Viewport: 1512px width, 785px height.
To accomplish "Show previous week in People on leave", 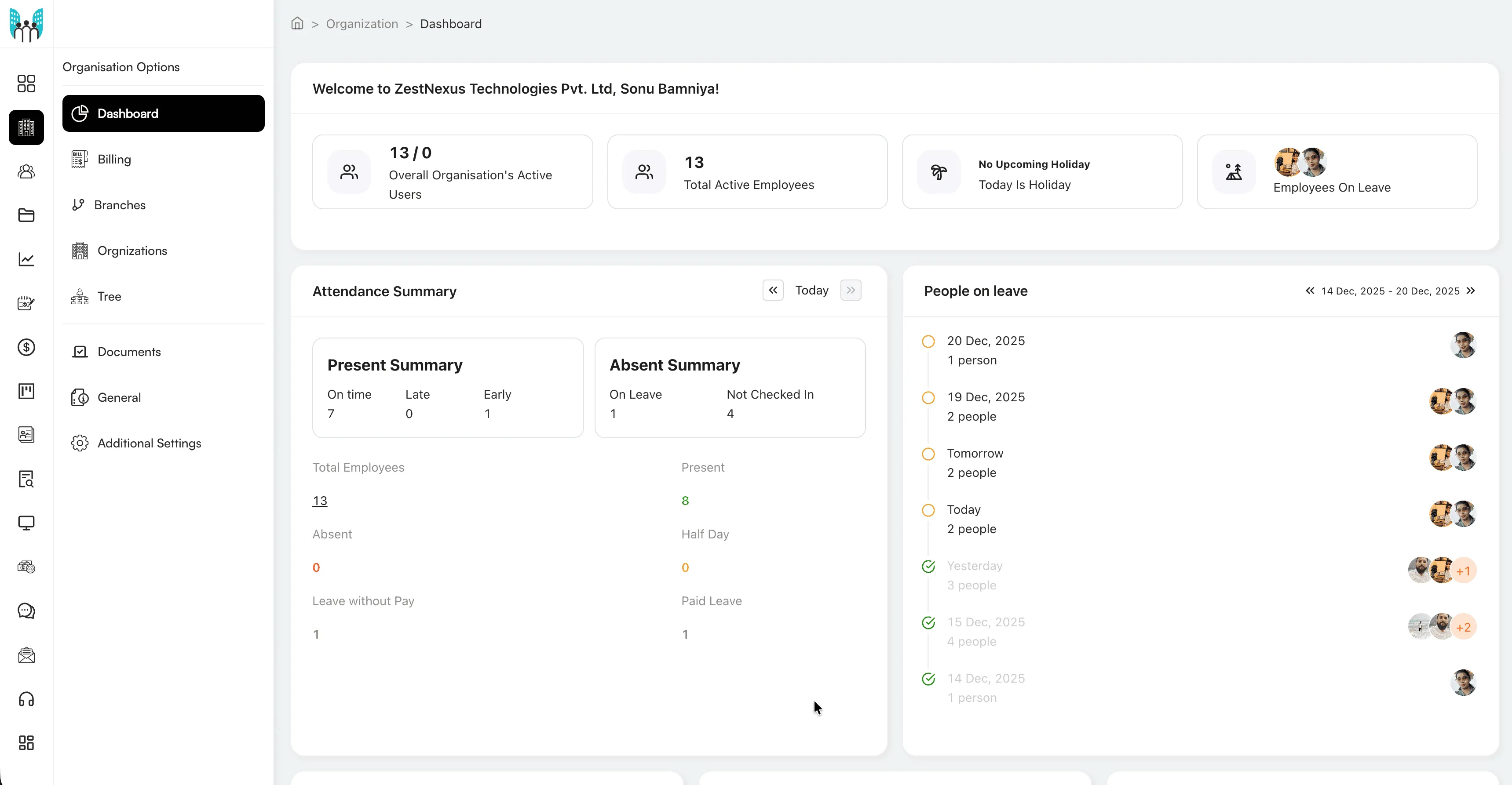I will click(1310, 291).
